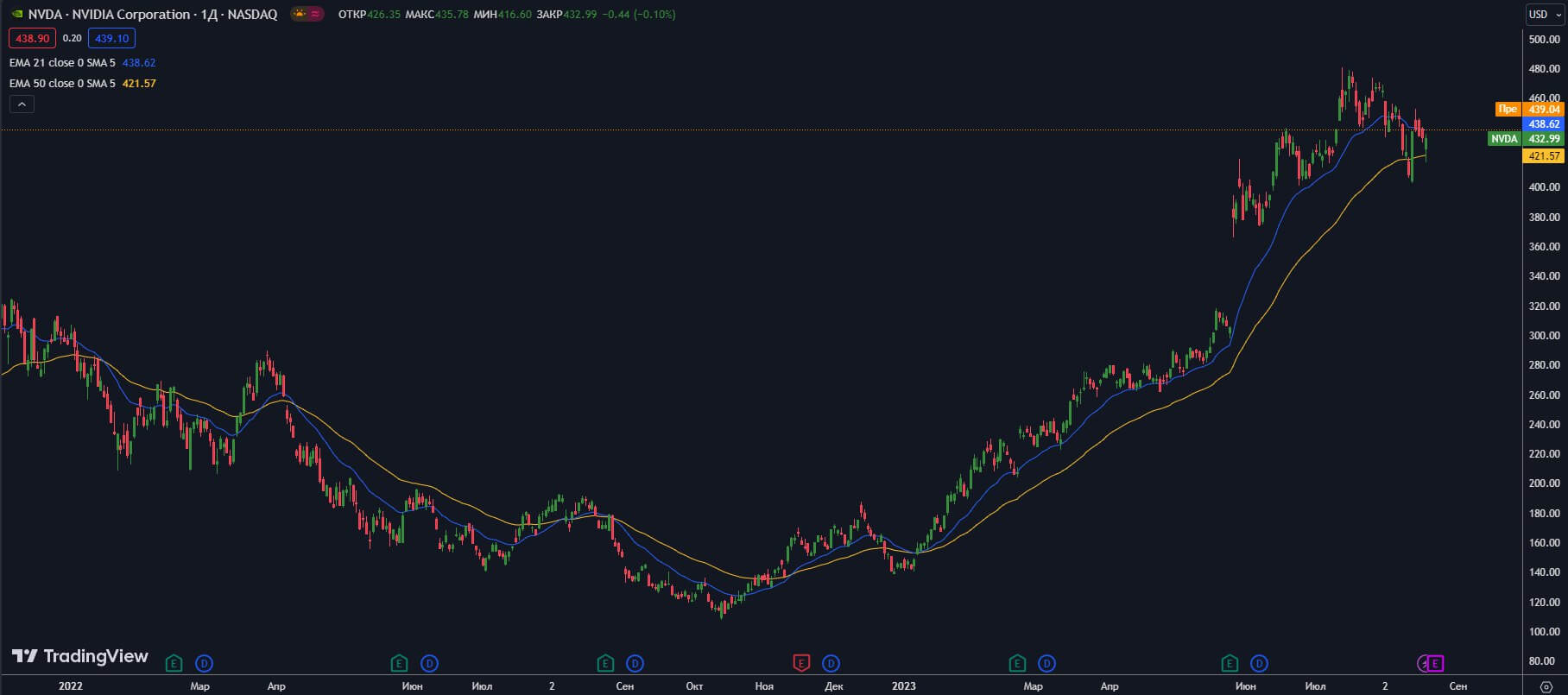Click the NVDA 432.99 last price label
Screen dimensions: 1568x695
point(1526,138)
